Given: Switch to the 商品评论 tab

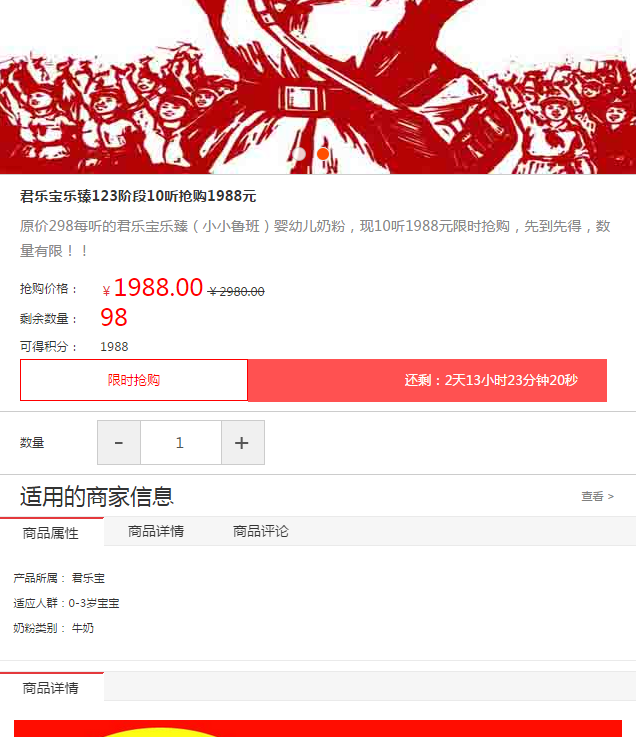Looking at the screenshot, I should [x=260, y=532].
